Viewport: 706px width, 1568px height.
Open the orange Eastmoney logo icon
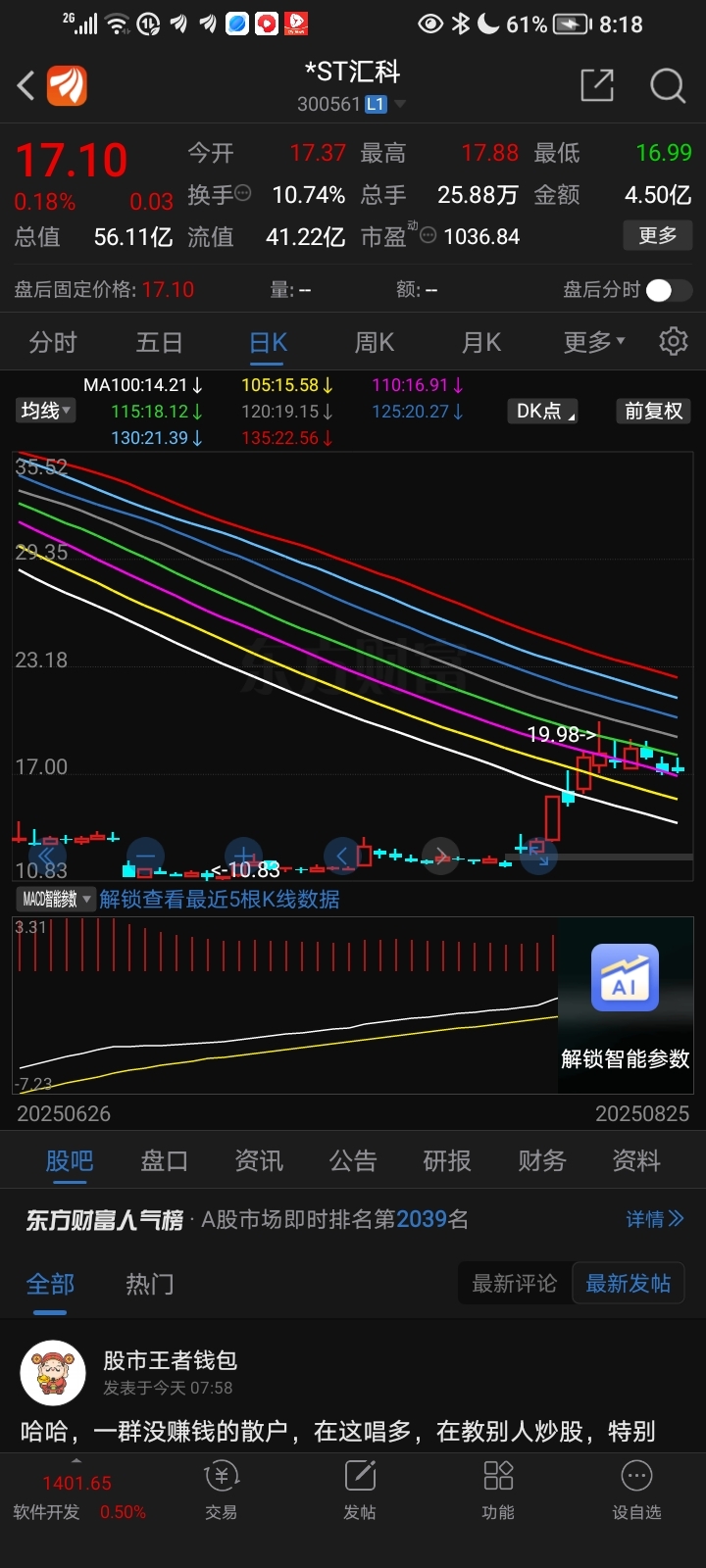[x=68, y=86]
